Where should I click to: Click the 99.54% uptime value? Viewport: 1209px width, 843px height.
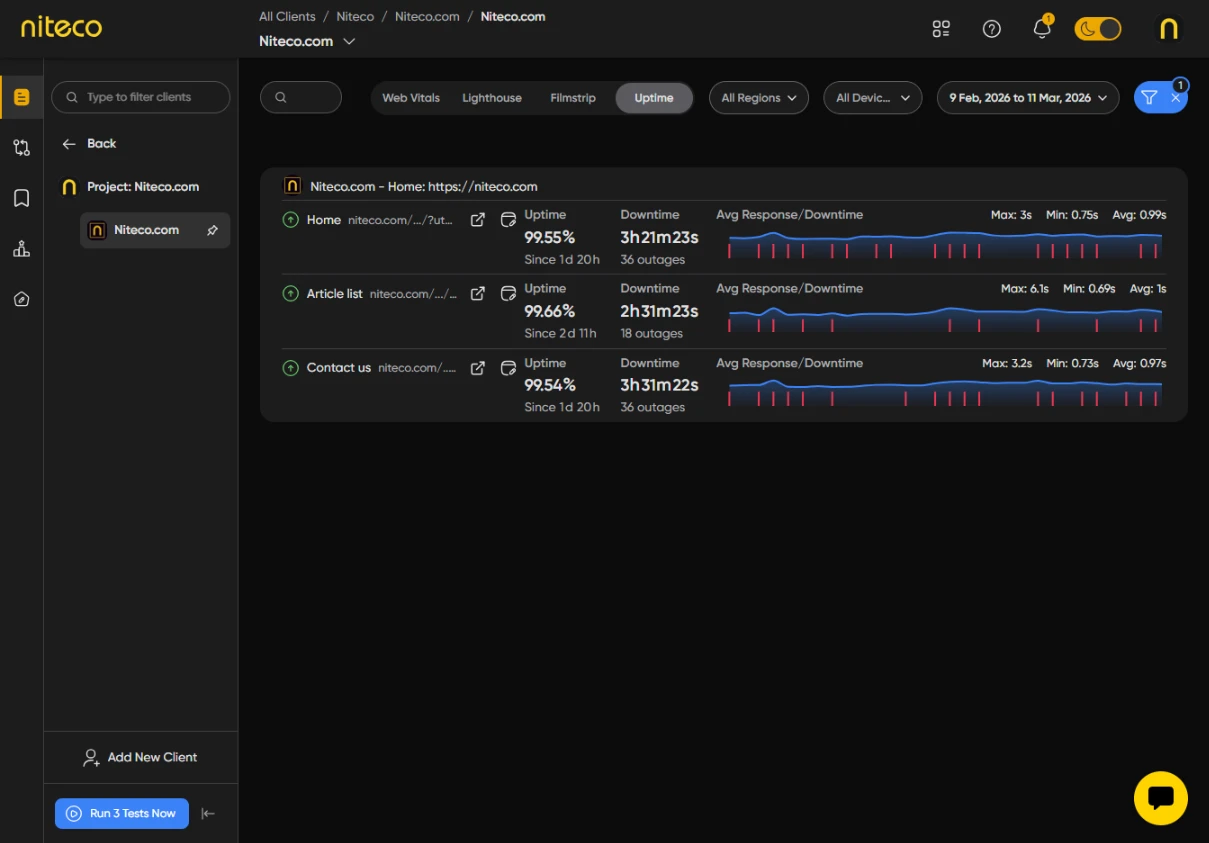[x=550, y=385]
